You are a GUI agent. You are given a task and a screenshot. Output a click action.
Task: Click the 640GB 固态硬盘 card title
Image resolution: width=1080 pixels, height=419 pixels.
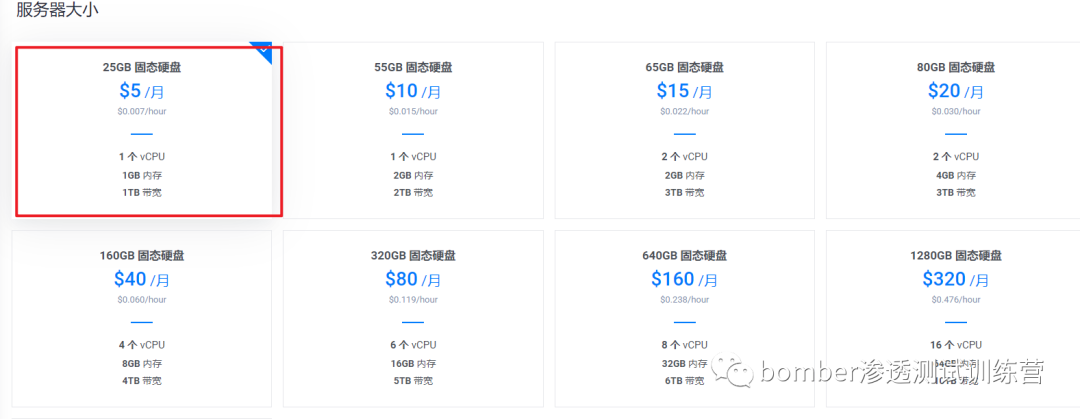point(685,256)
